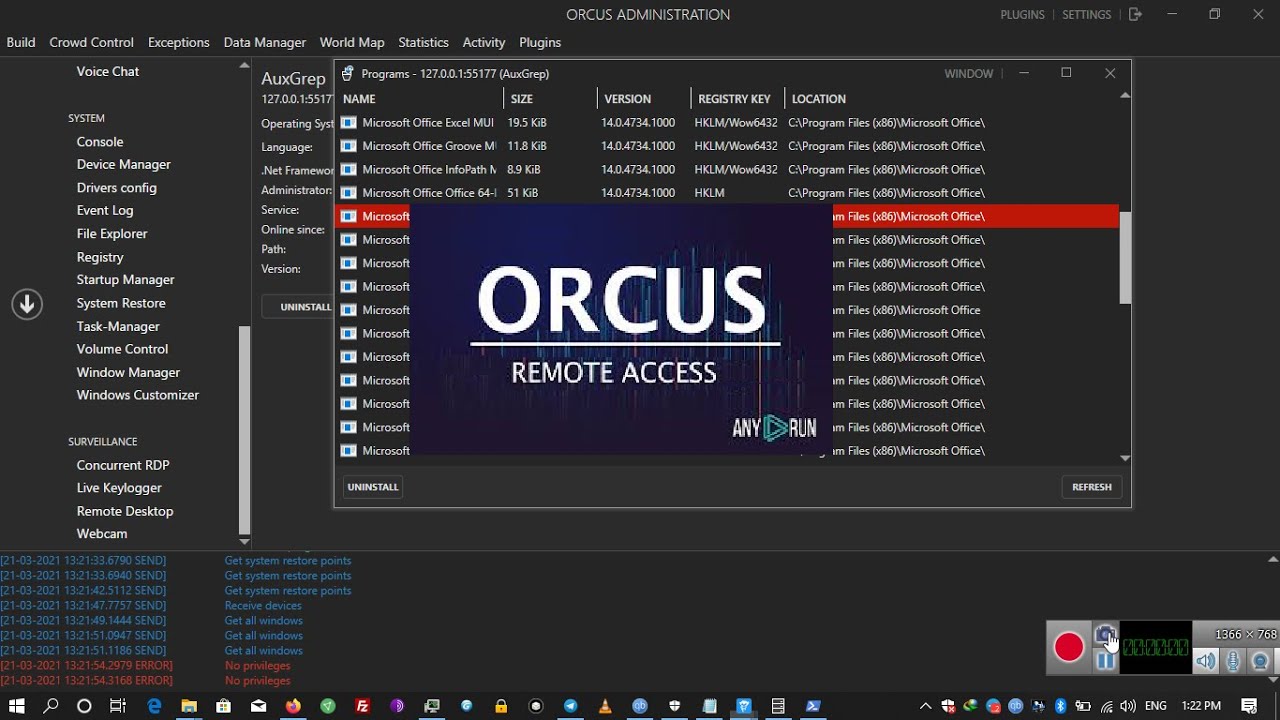
Task: Open Microsoft Store from taskbar
Action: click(x=223, y=706)
